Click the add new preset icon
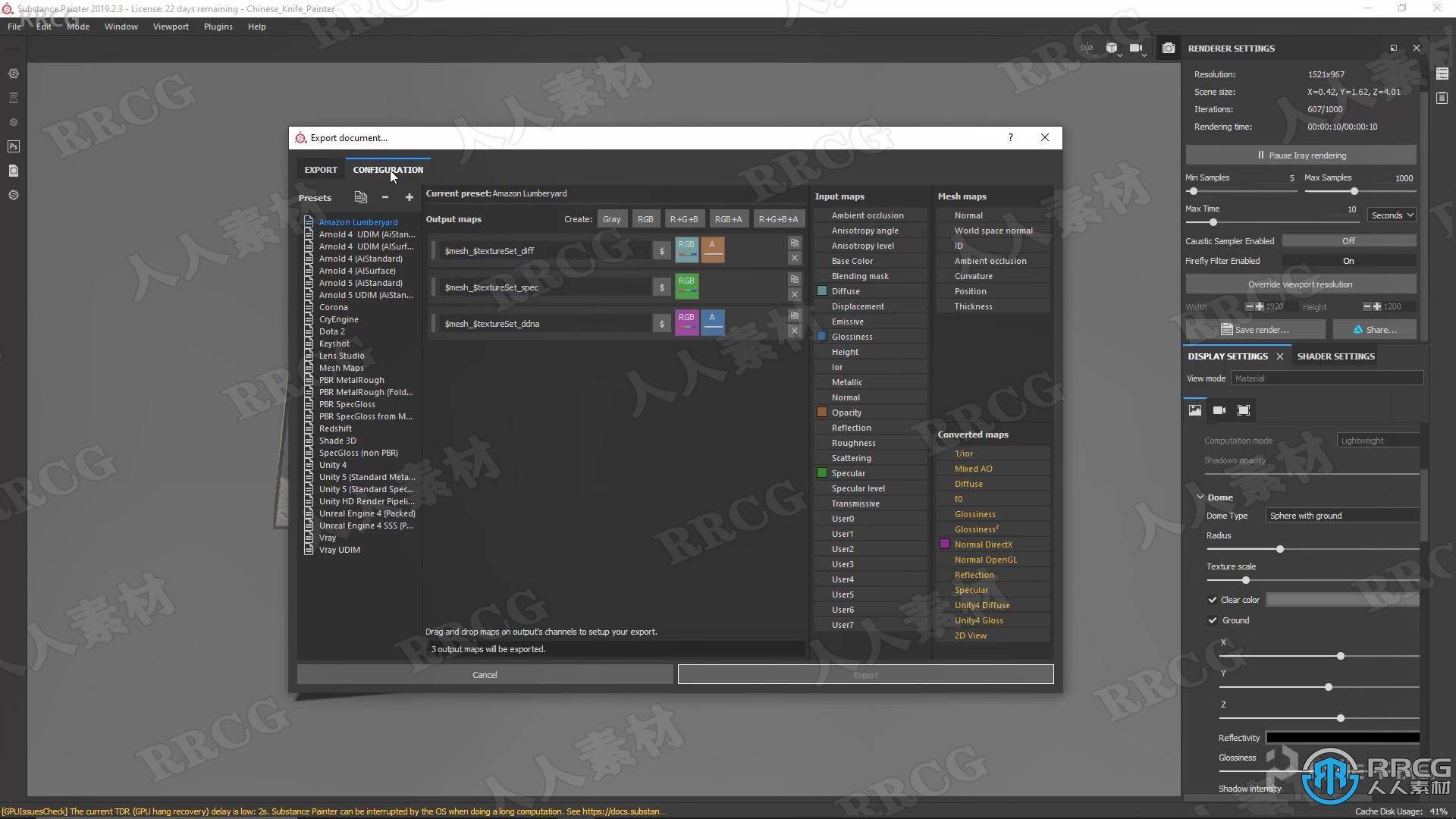The image size is (1456, 819). (x=409, y=196)
